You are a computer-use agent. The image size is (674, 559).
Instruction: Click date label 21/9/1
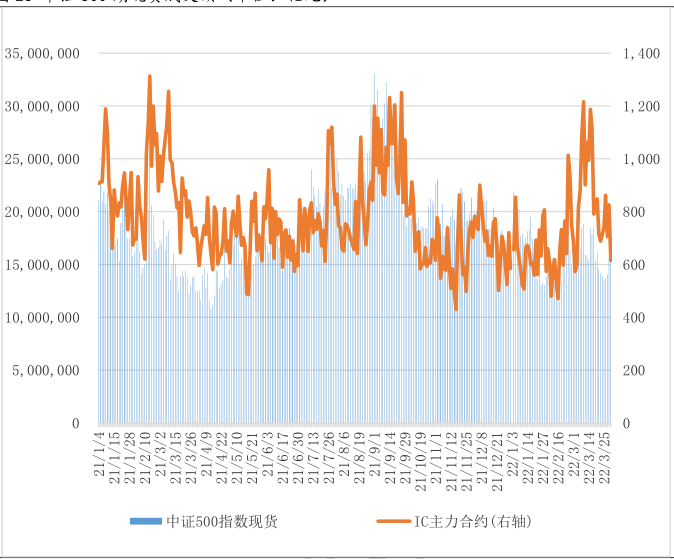coord(375,454)
